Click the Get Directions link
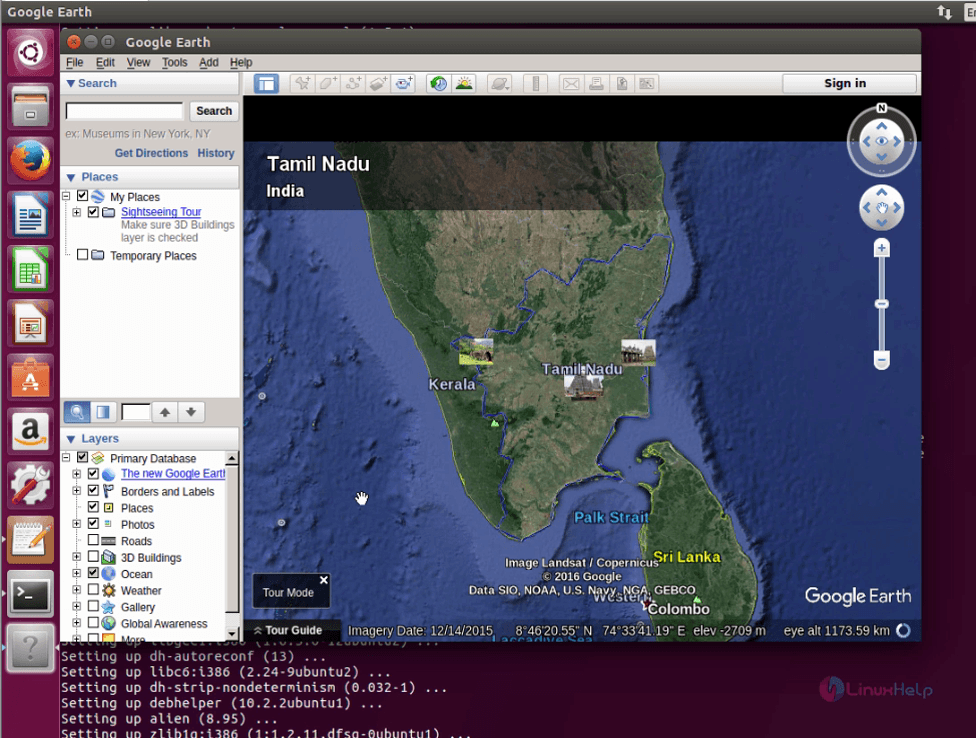The height and width of the screenshot is (738, 976). click(x=151, y=153)
